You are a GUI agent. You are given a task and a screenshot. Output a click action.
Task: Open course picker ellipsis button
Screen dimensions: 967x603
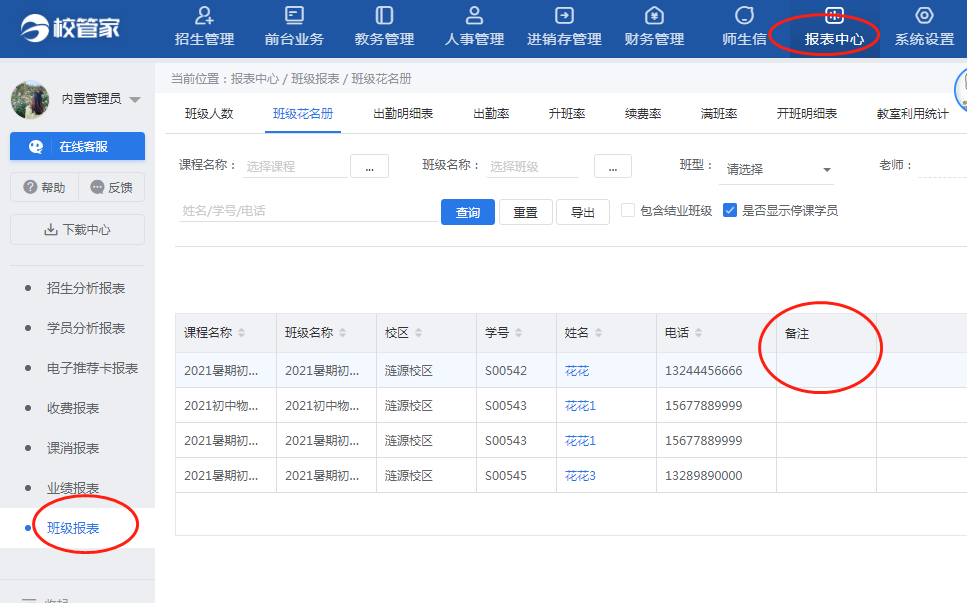(x=369, y=166)
